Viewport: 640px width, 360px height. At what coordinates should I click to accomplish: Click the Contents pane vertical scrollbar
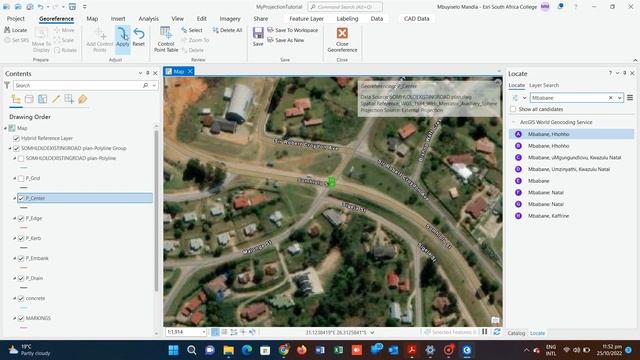click(x=156, y=210)
